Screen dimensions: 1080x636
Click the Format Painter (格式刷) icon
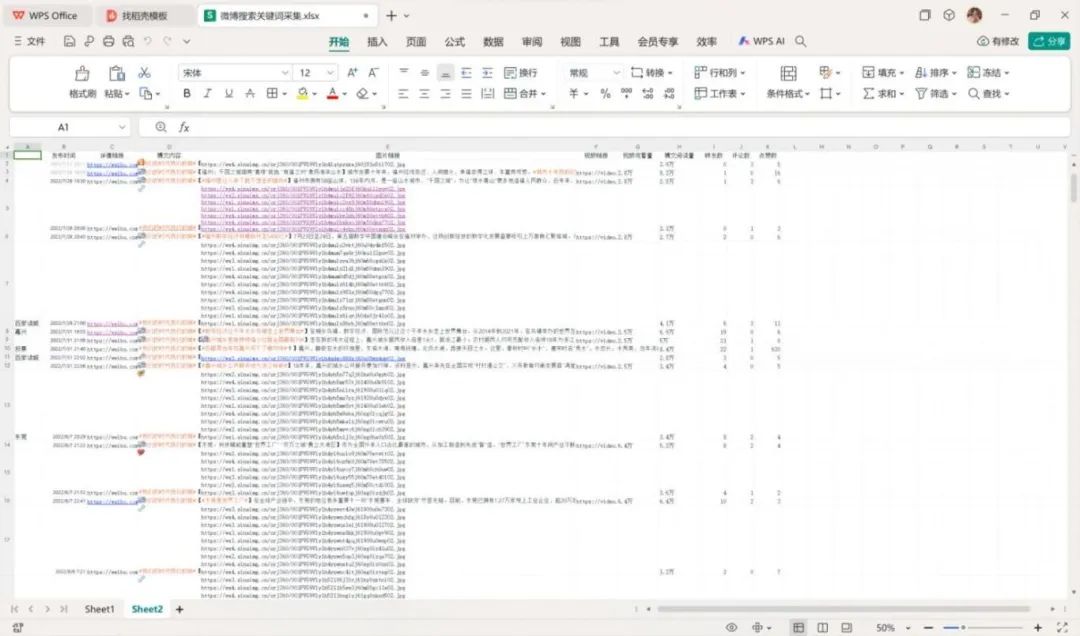82,74
